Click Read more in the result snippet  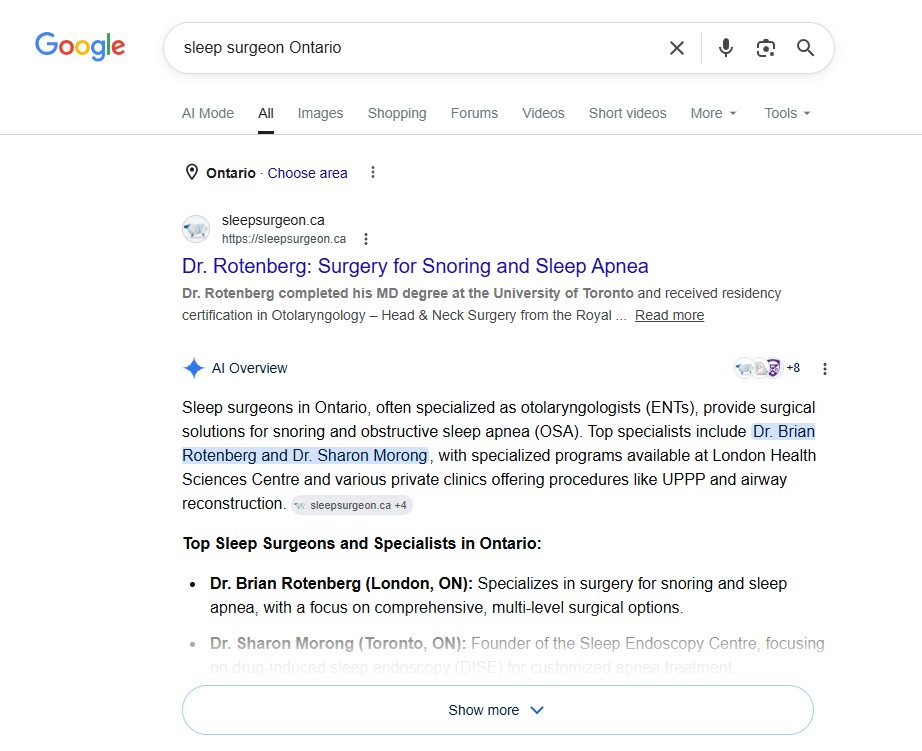tap(669, 315)
